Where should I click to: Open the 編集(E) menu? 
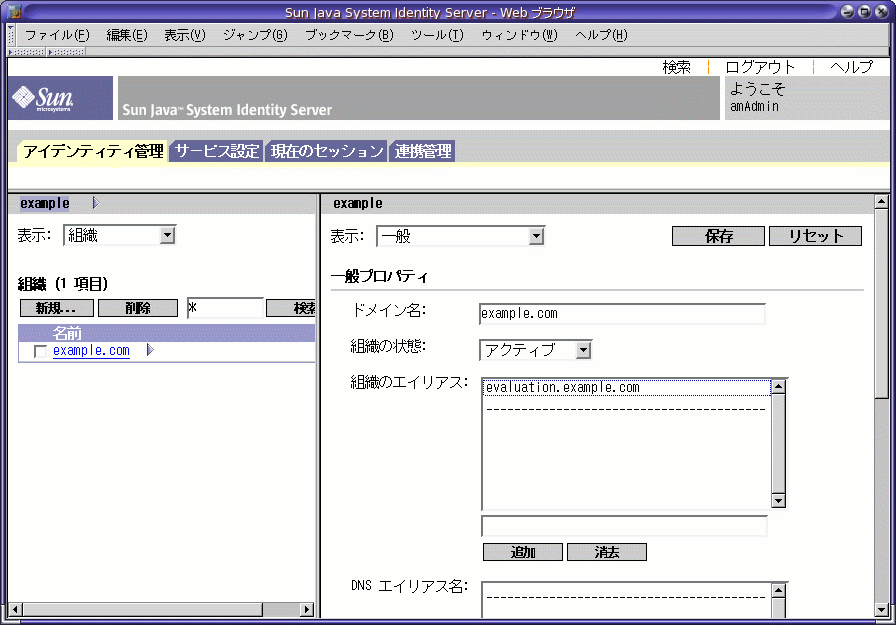tap(127, 35)
